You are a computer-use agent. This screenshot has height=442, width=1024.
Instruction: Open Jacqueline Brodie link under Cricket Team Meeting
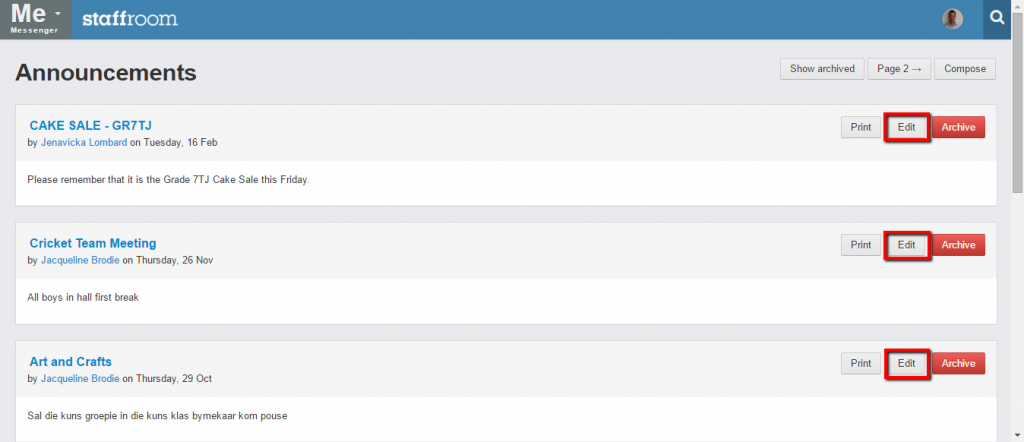(x=80, y=260)
